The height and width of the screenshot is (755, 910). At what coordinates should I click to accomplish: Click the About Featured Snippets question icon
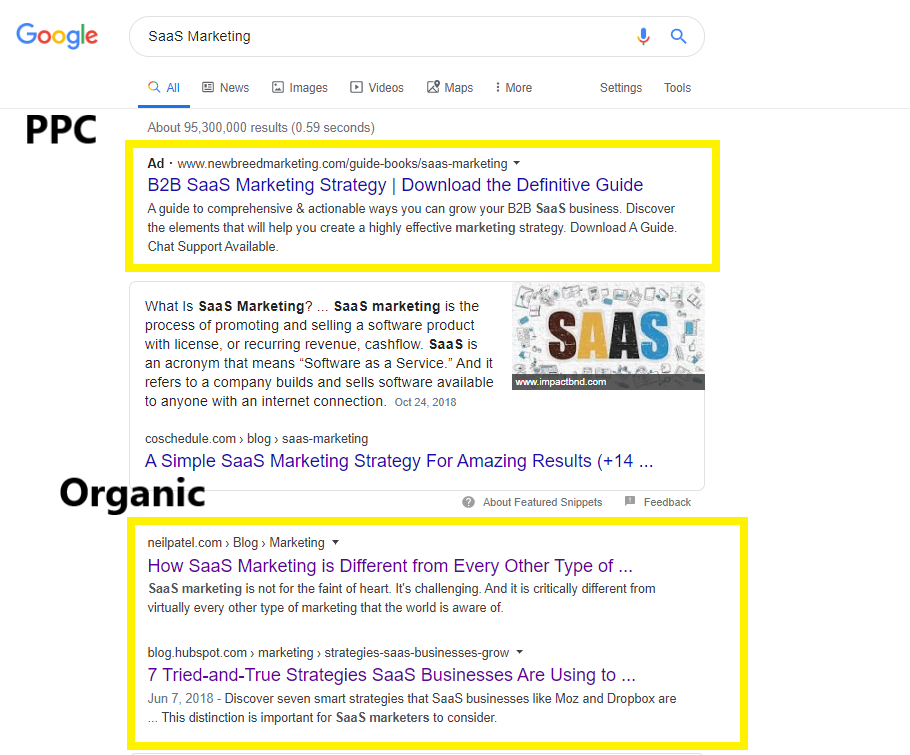click(468, 502)
